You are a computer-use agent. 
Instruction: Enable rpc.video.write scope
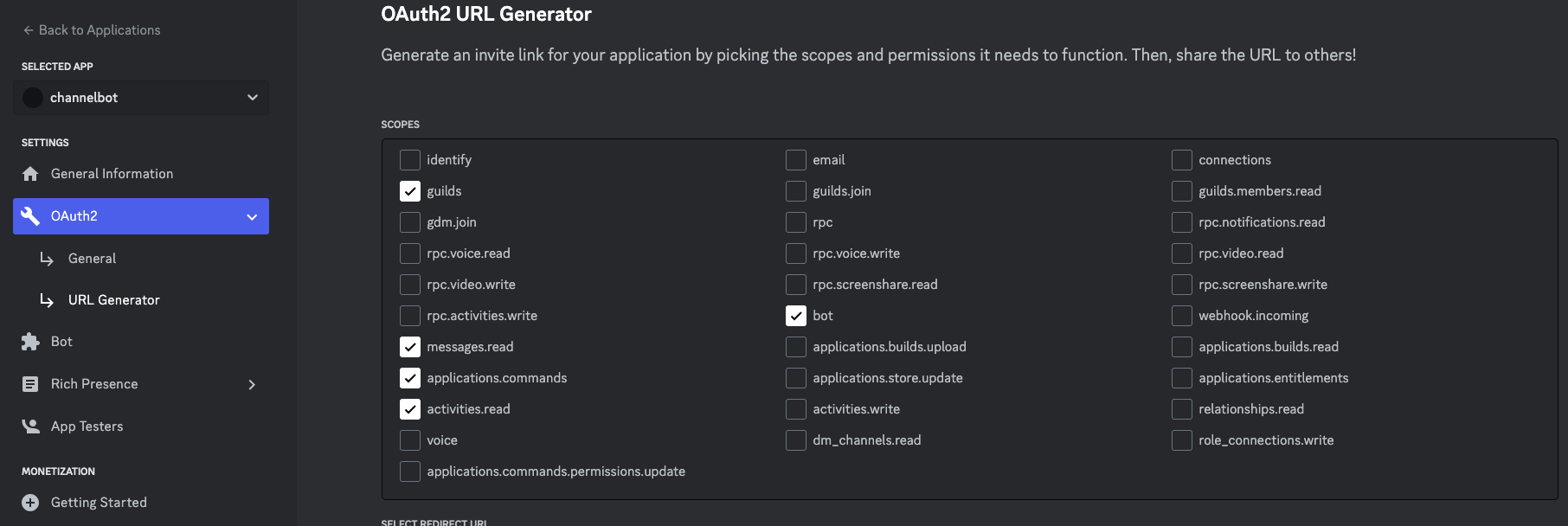point(410,285)
